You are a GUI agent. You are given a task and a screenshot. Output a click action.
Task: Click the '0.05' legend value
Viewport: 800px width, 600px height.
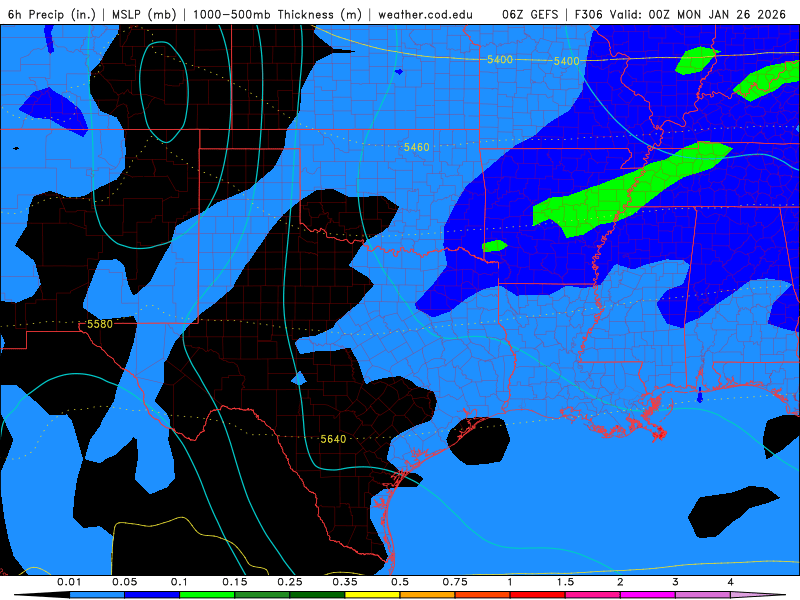[x=124, y=582]
